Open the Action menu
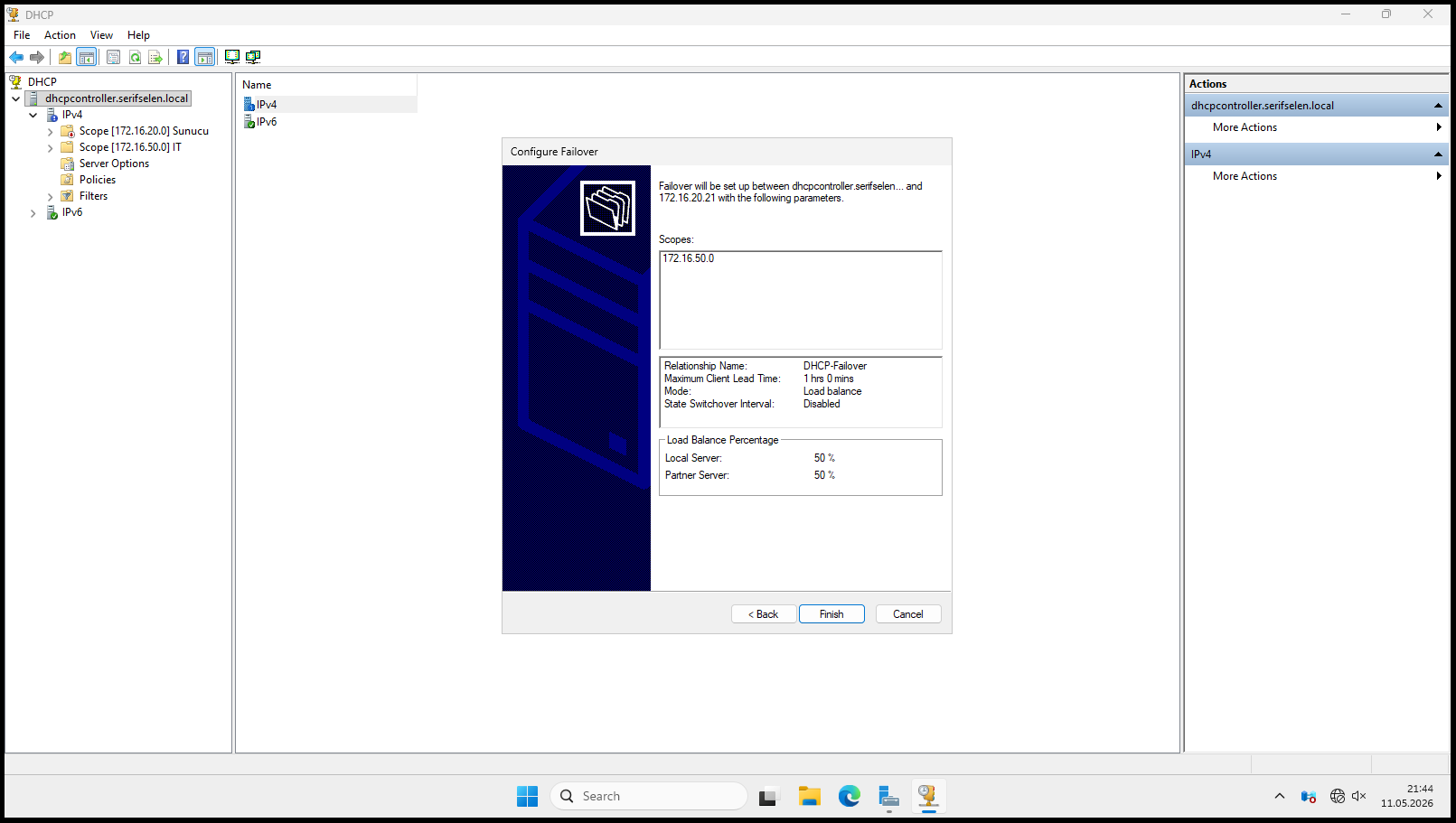 [x=60, y=35]
